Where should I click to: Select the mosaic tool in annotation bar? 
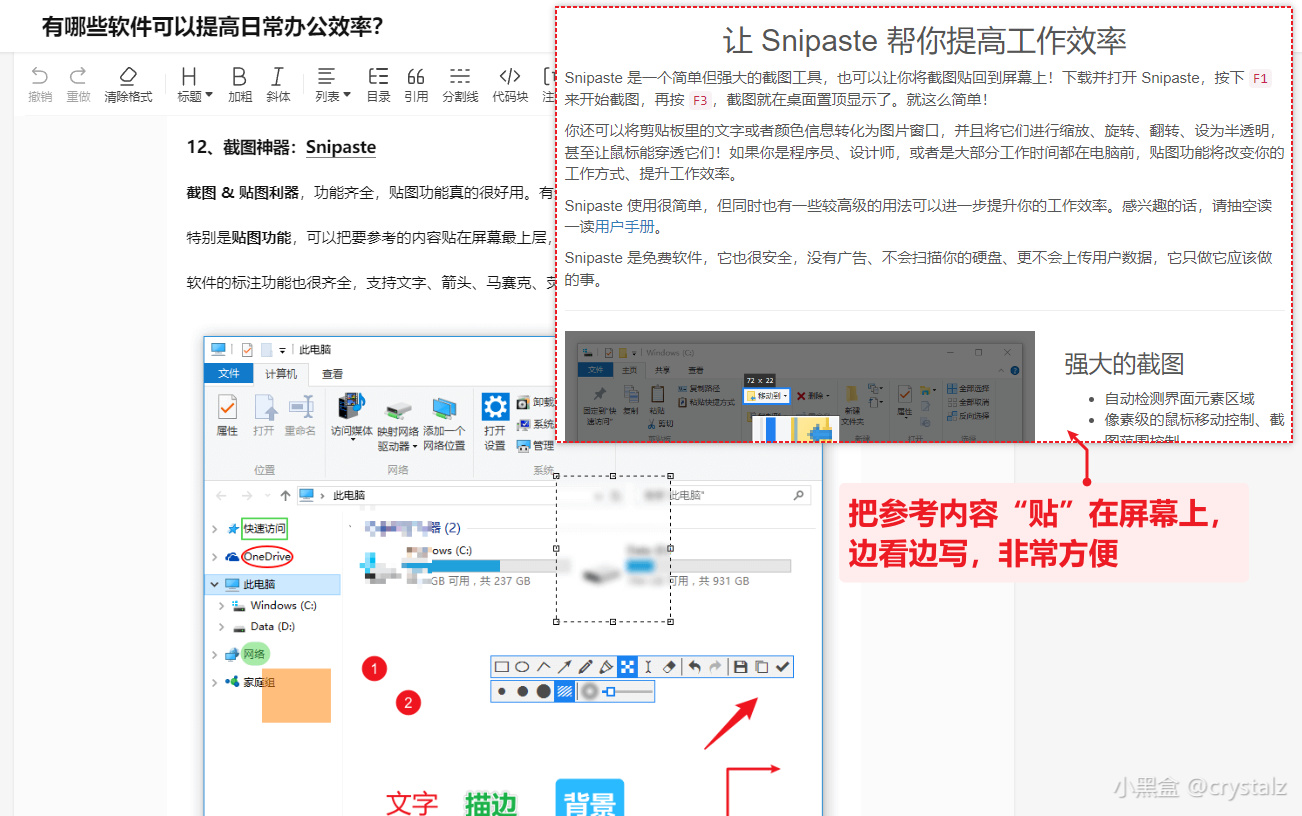pyautogui.click(x=629, y=666)
